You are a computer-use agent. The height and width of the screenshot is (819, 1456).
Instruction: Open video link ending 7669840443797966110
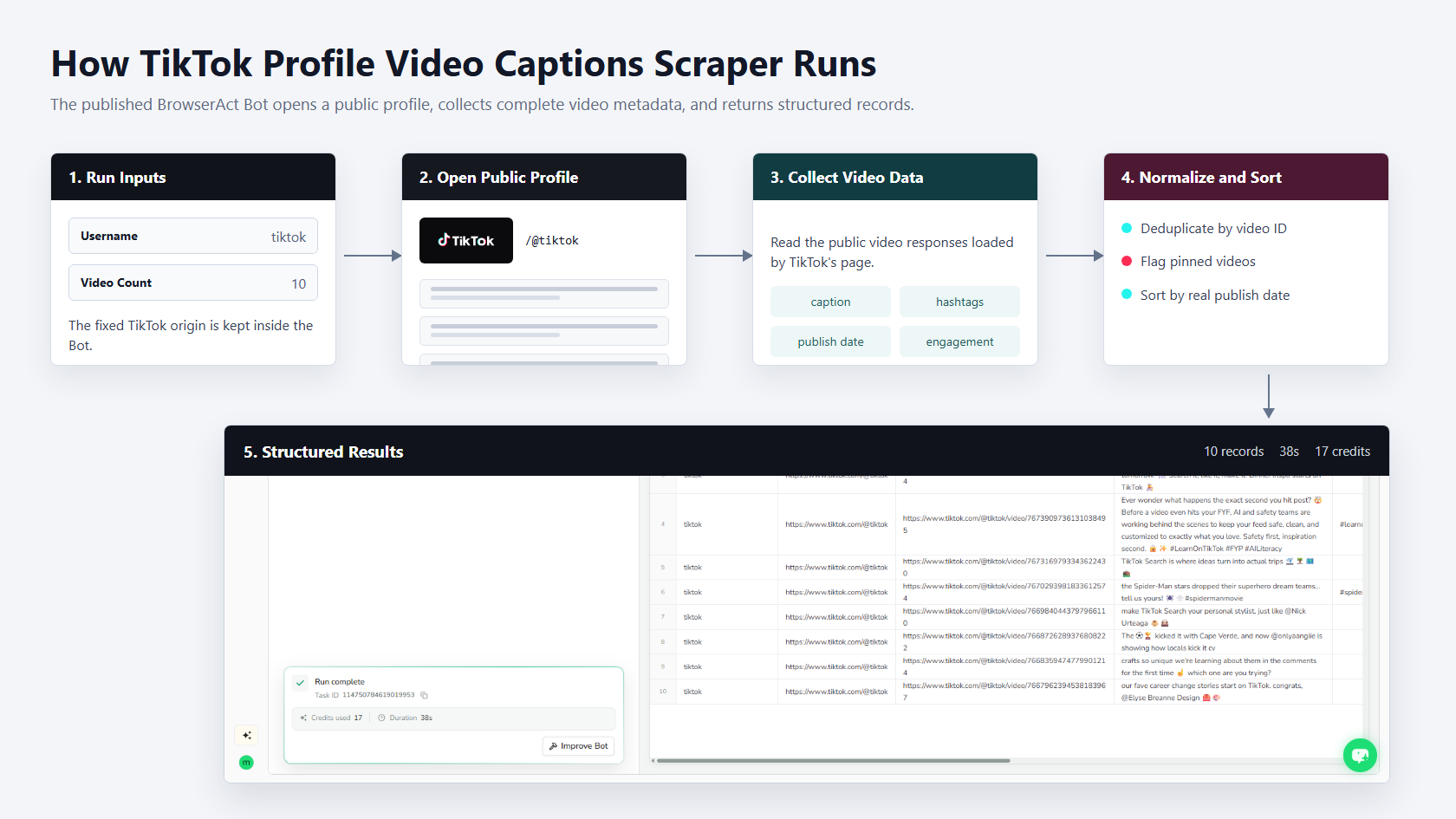(1004, 617)
